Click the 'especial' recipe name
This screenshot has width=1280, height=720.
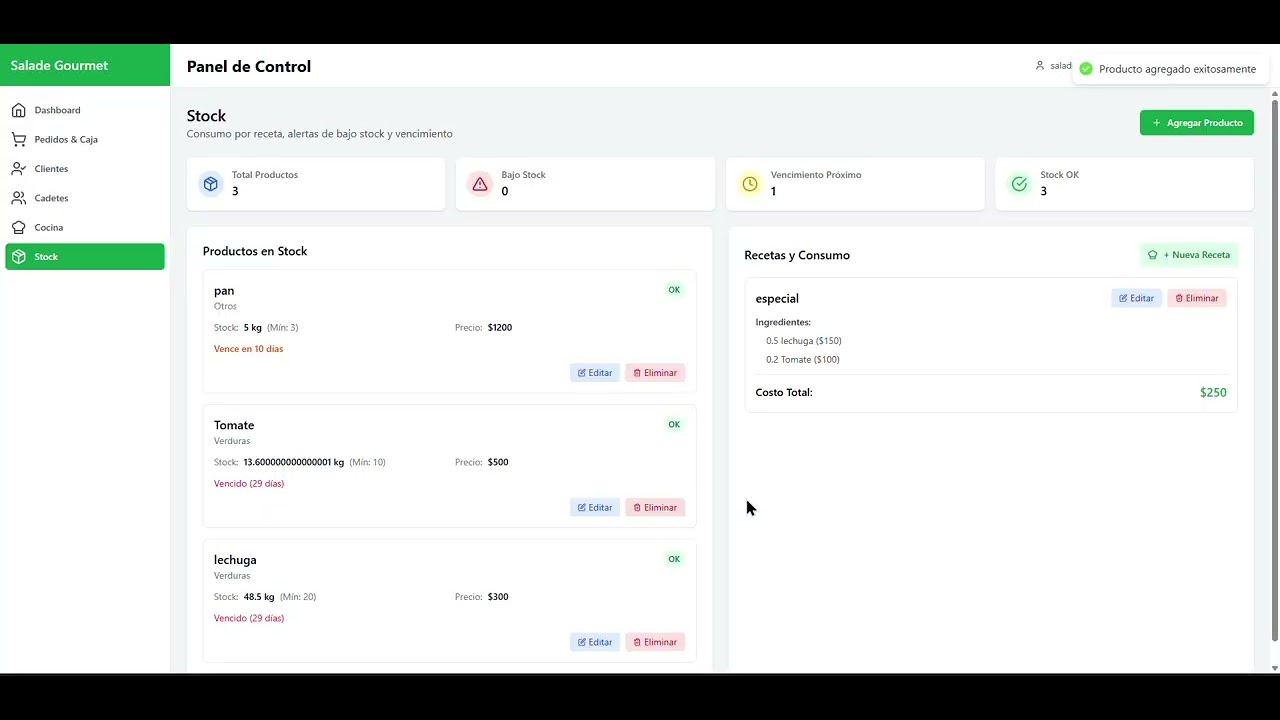tap(777, 298)
